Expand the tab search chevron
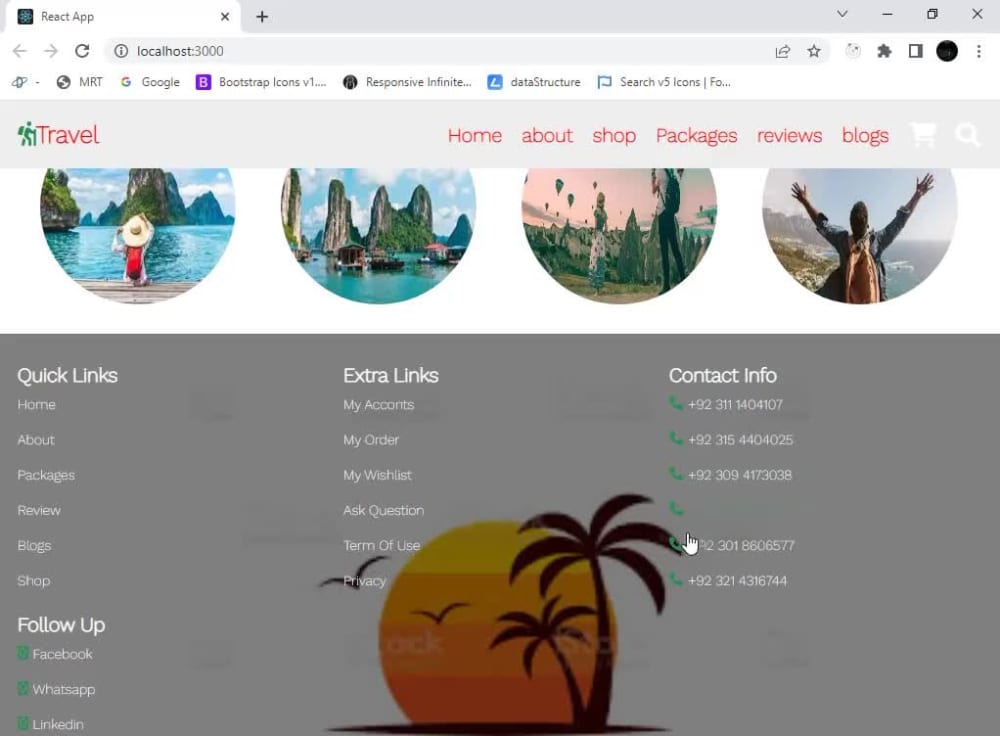1000x736 pixels. pyautogui.click(x=843, y=15)
